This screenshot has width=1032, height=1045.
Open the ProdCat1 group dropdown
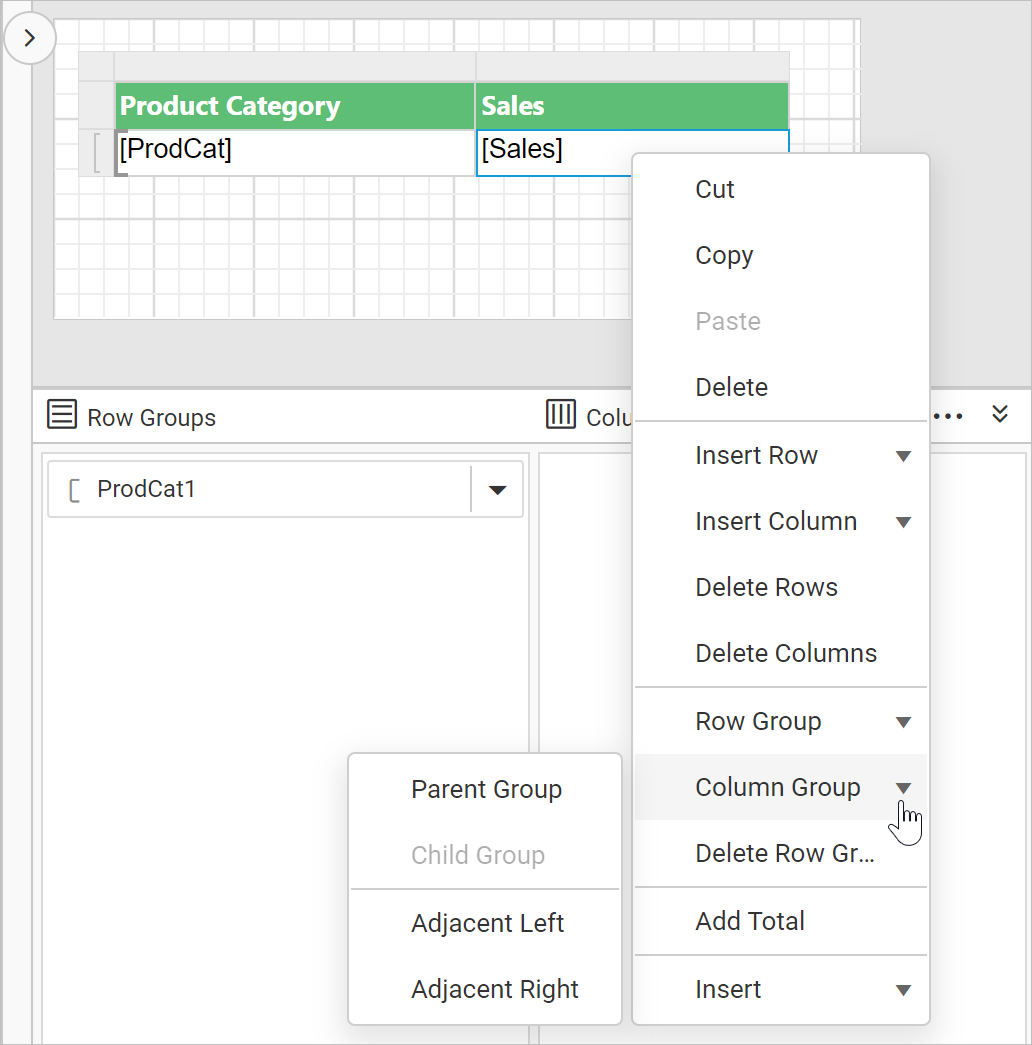497,489
